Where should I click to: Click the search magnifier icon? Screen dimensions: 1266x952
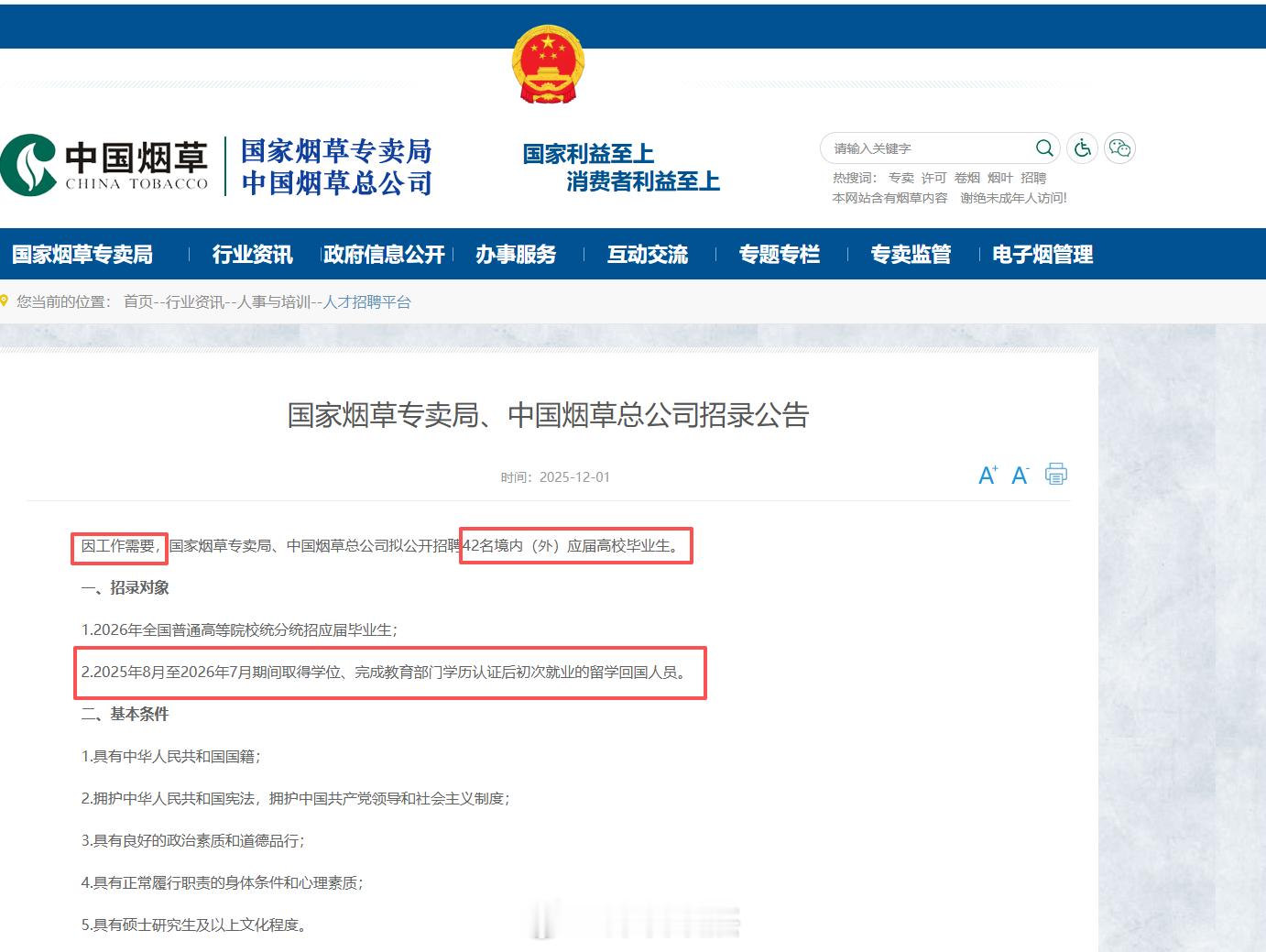[x=1044, y=148]
